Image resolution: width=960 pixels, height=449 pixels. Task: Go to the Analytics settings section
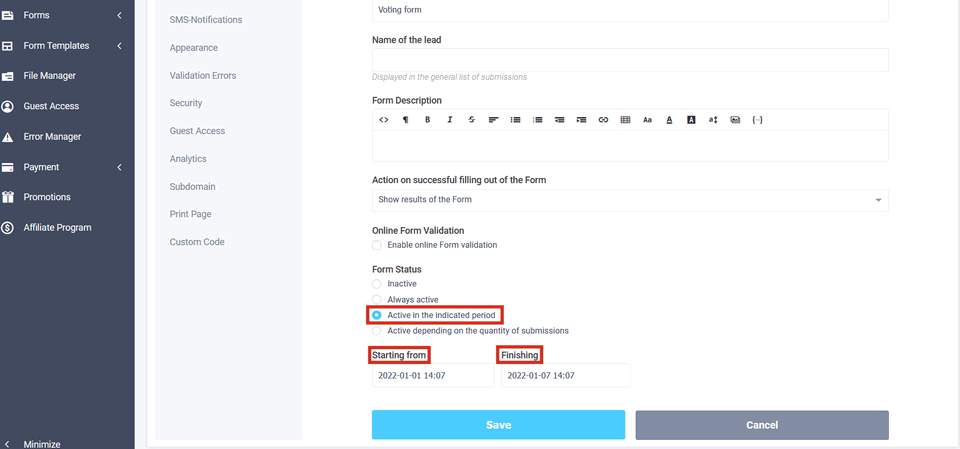[188, 159]
